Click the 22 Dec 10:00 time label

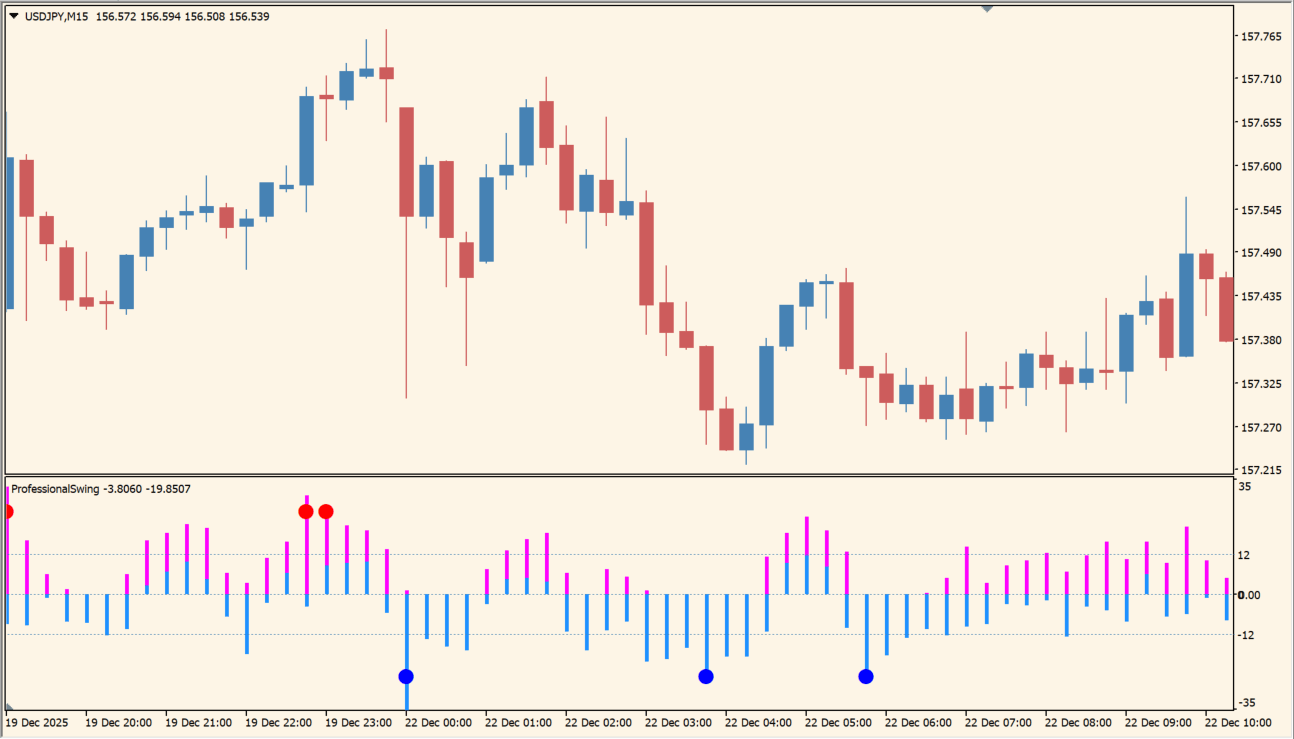1237,722
